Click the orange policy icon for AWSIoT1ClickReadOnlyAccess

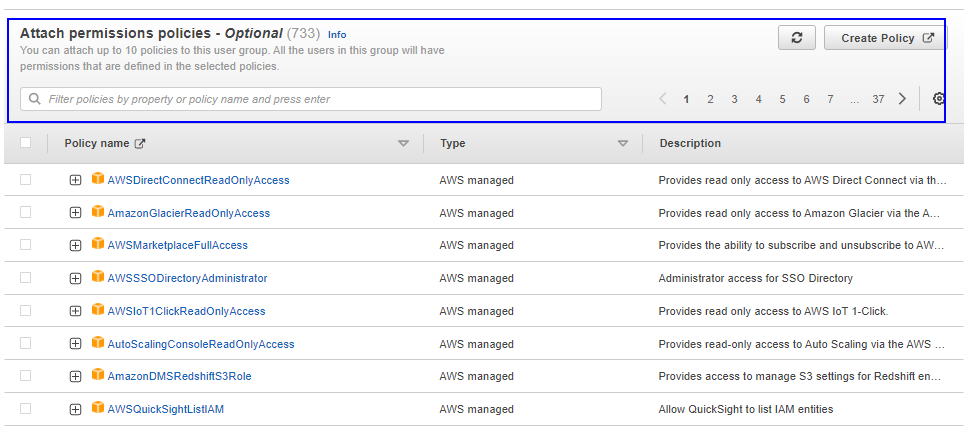coord(98,309)
